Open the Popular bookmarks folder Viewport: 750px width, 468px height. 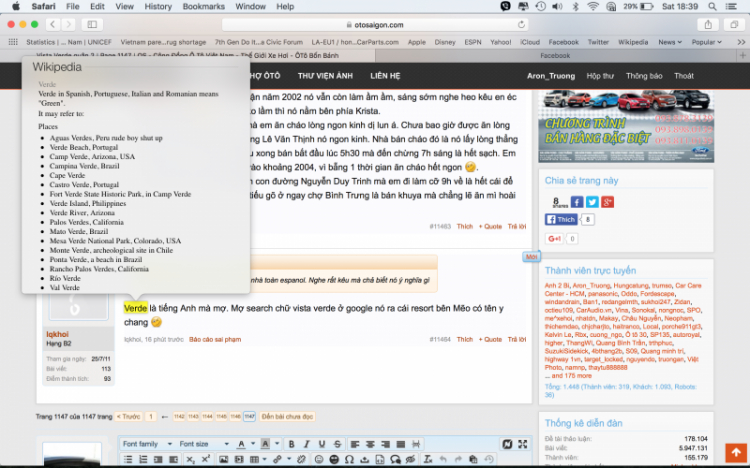pyautogui.click(x=706, y=42)
